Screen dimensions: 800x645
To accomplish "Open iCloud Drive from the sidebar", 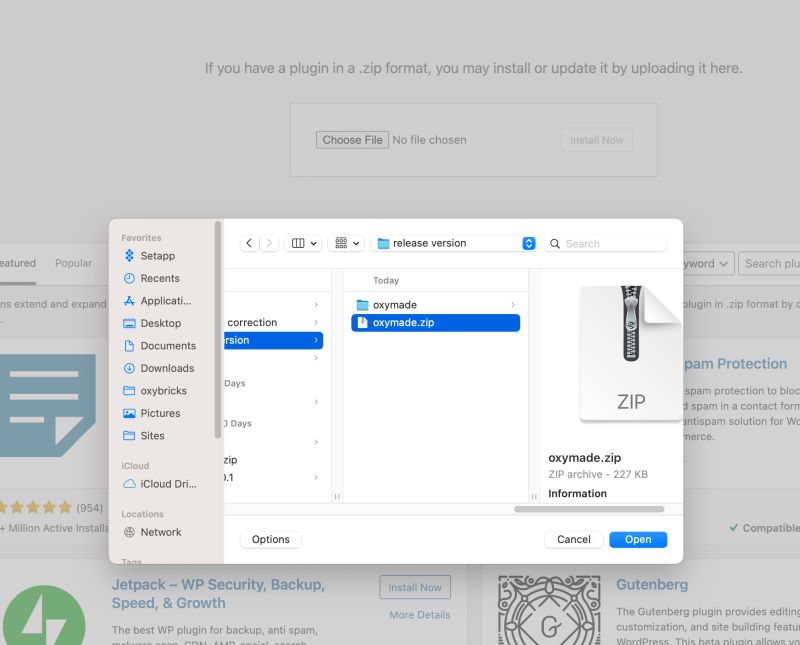I will click(x=167, y=484).
